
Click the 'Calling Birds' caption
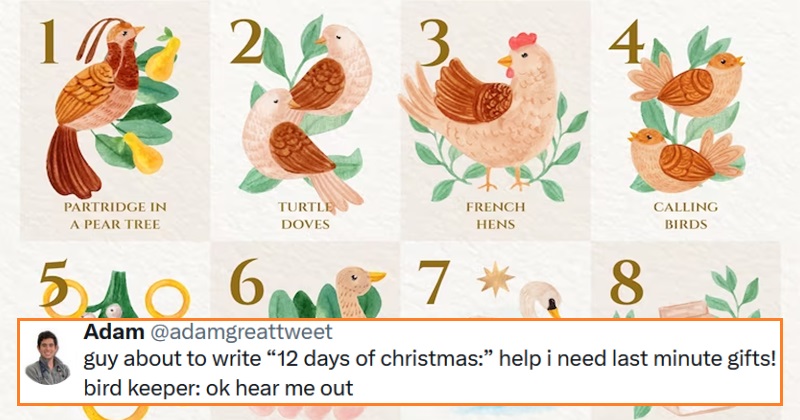(x=686, y=215)
